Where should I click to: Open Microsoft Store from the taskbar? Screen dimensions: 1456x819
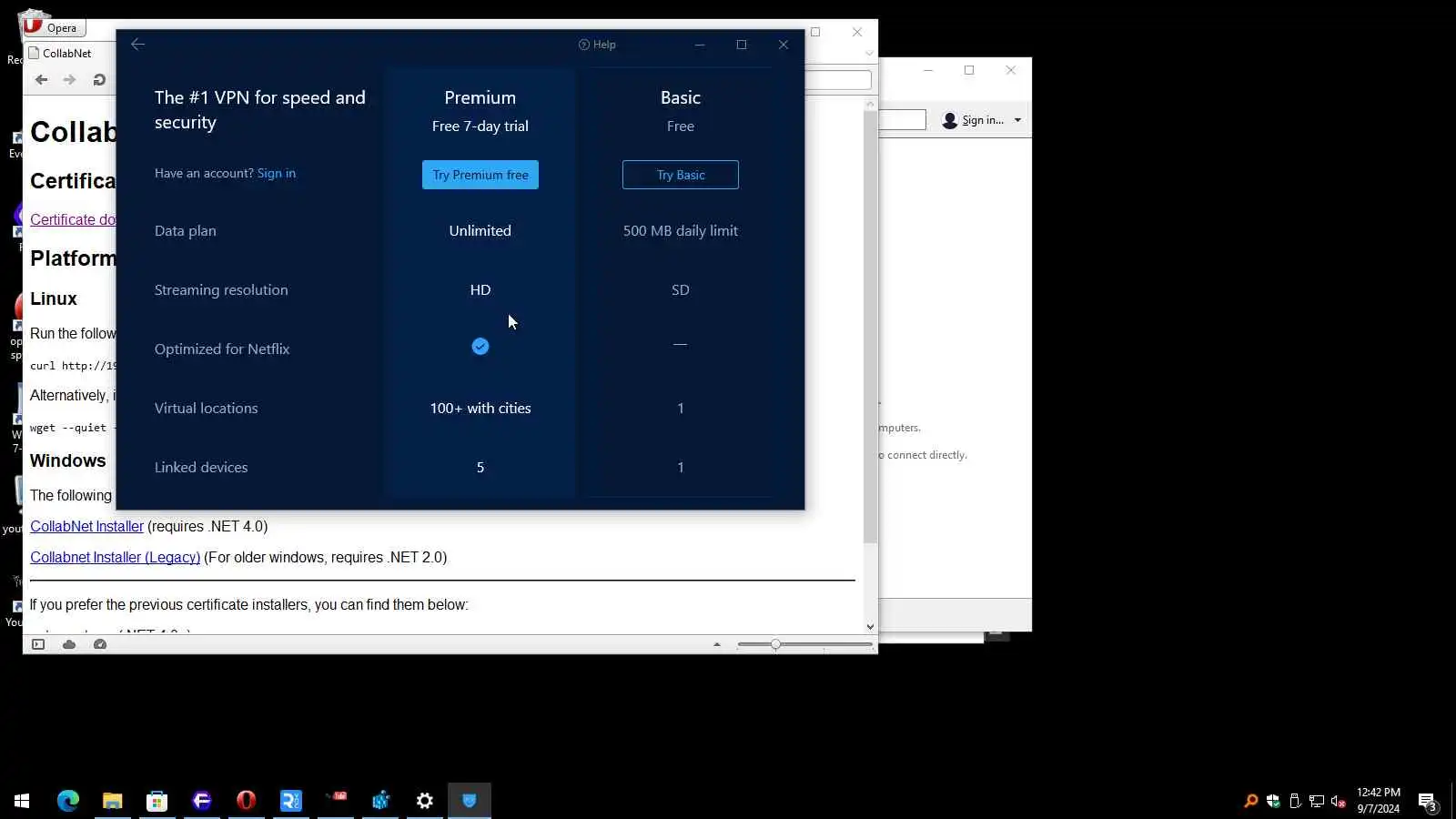(157, 801)
